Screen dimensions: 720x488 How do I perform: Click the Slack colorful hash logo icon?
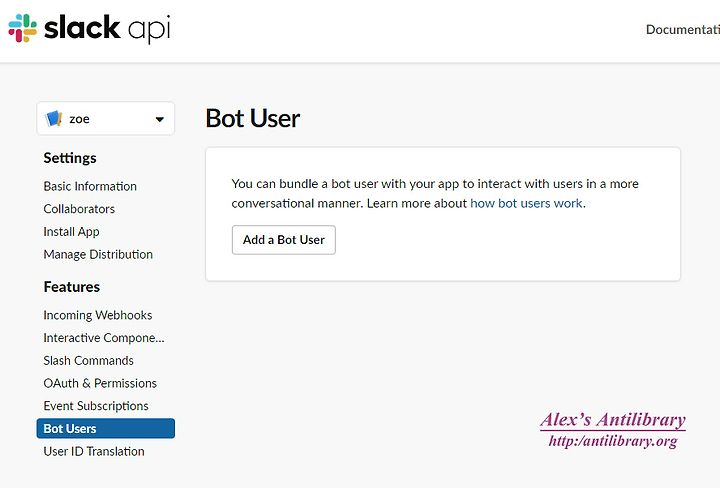tap(22, 28)
